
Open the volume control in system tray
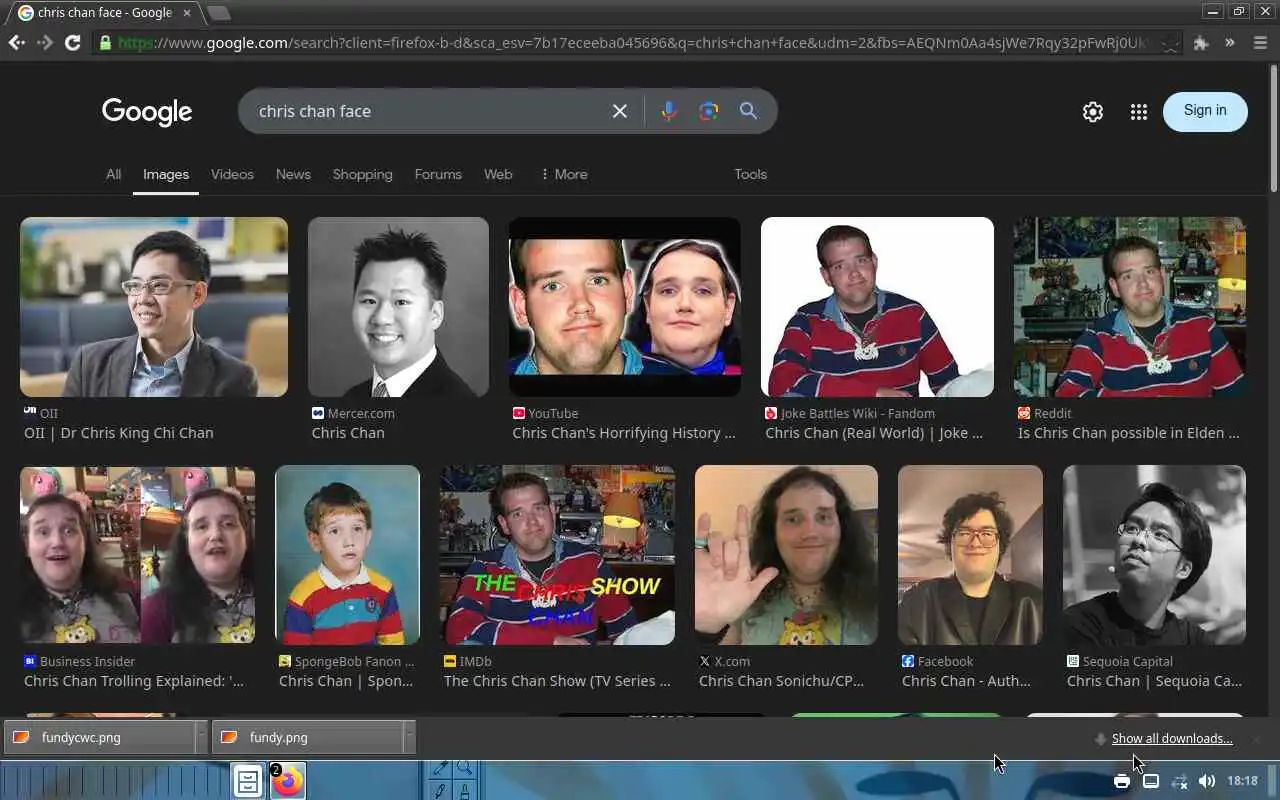(1207, 781)
